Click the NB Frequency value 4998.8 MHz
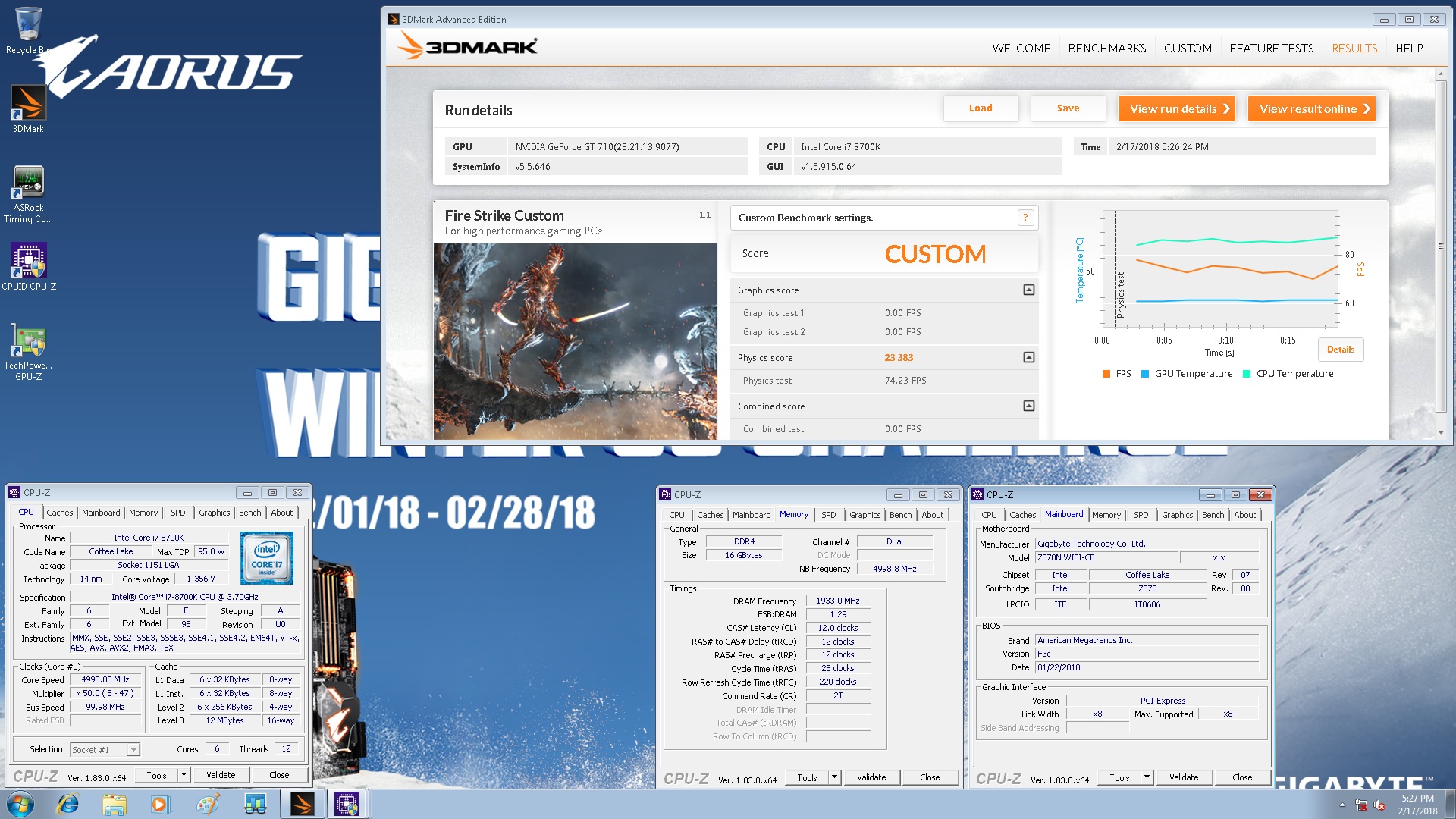This screenshot has width=1456, height=819. coord(894,569)
